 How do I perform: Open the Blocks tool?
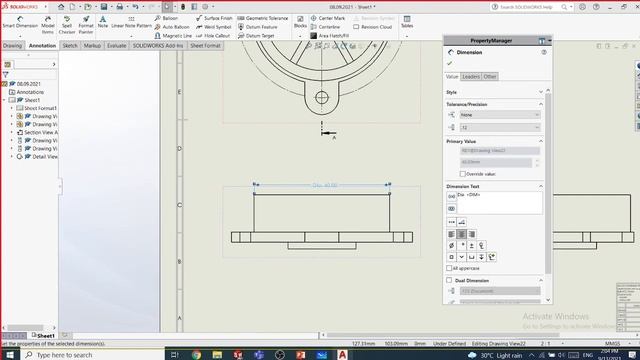[x=300, y=22]
